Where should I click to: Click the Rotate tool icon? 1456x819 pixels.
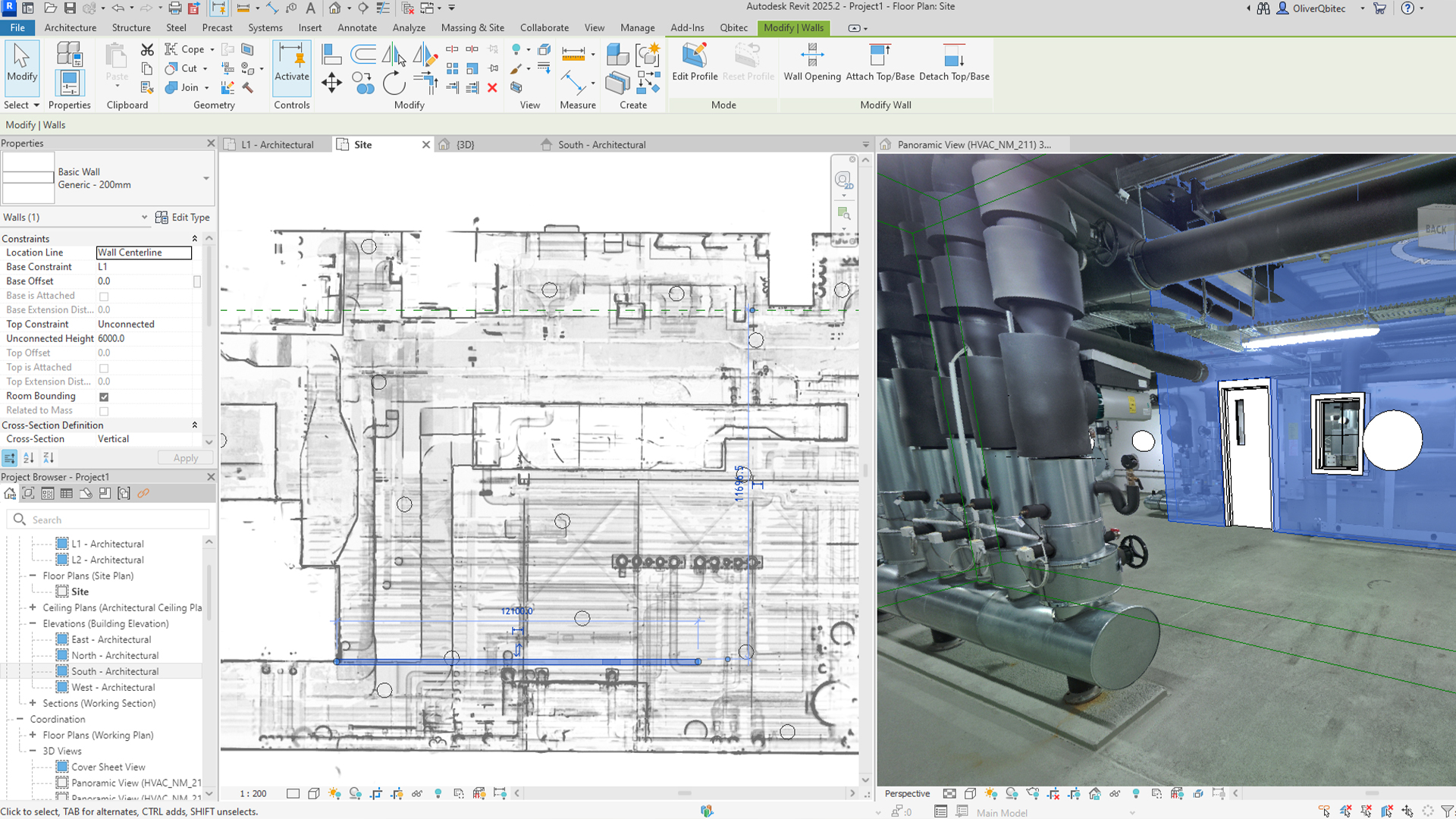[394, 83]
